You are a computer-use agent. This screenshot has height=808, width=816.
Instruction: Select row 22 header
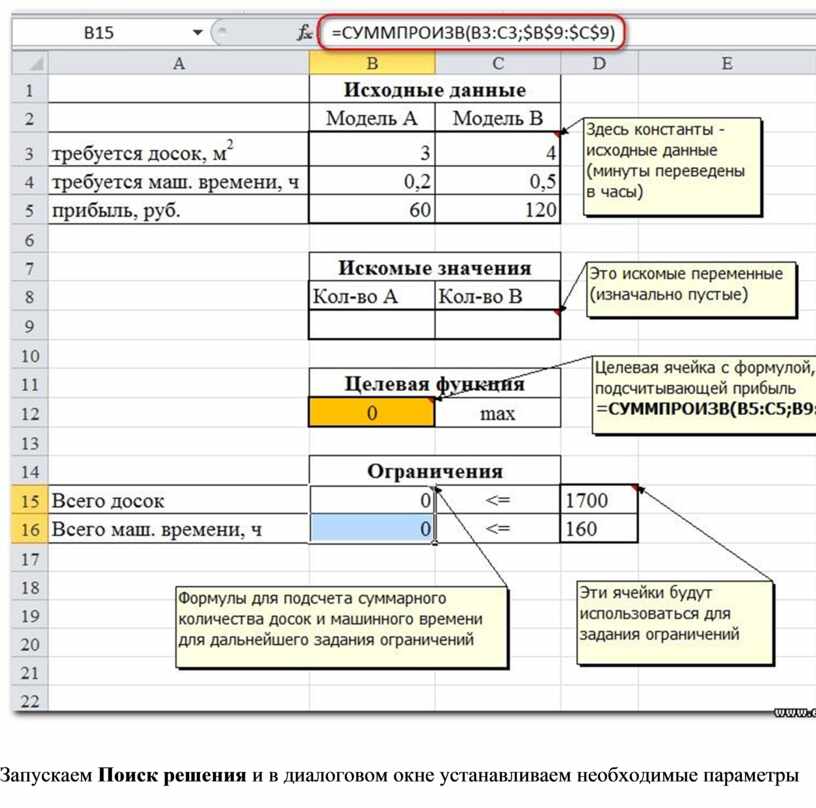tap(30, 700)
